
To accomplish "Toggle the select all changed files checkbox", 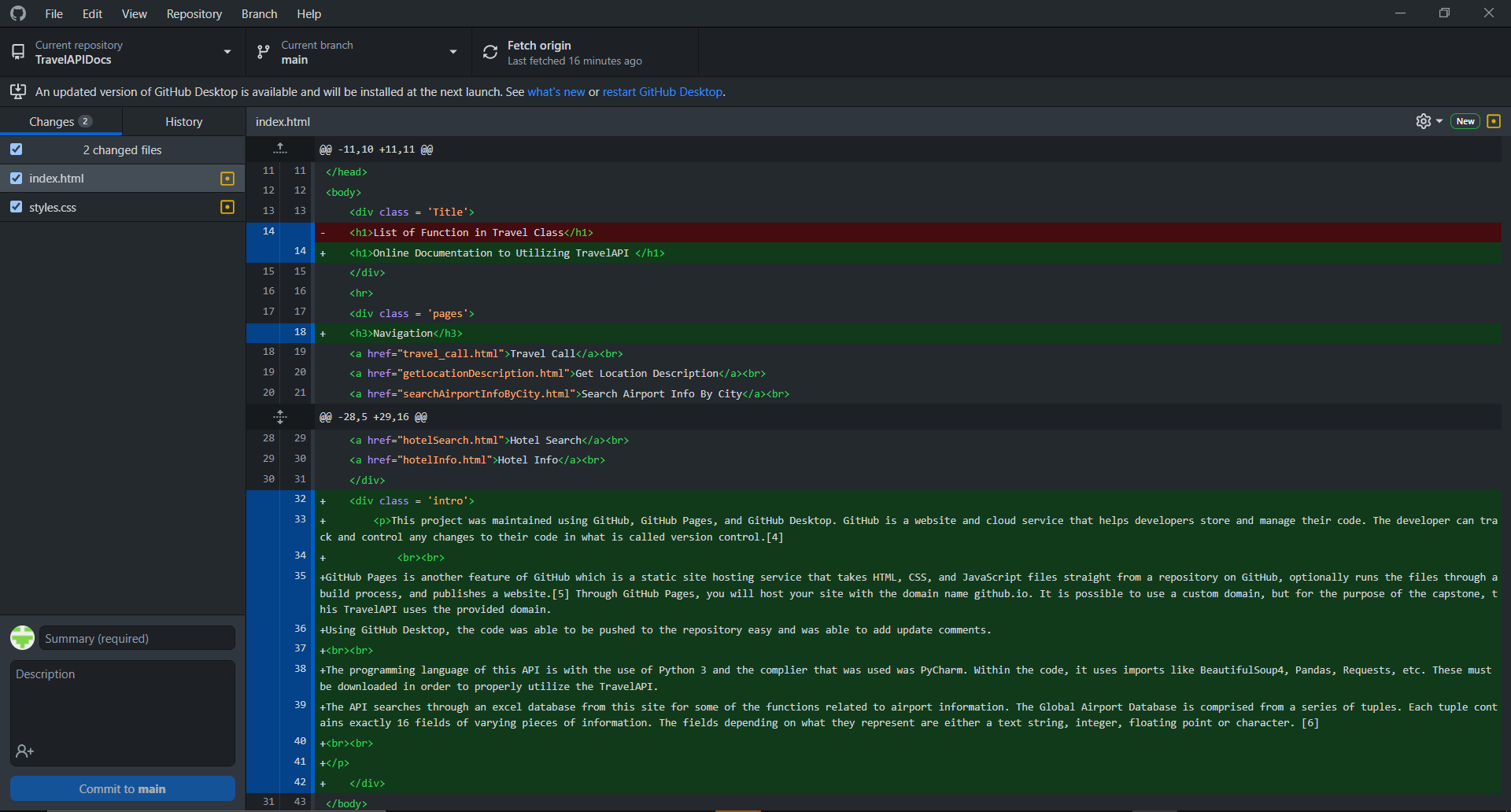I will click(16, 149).
